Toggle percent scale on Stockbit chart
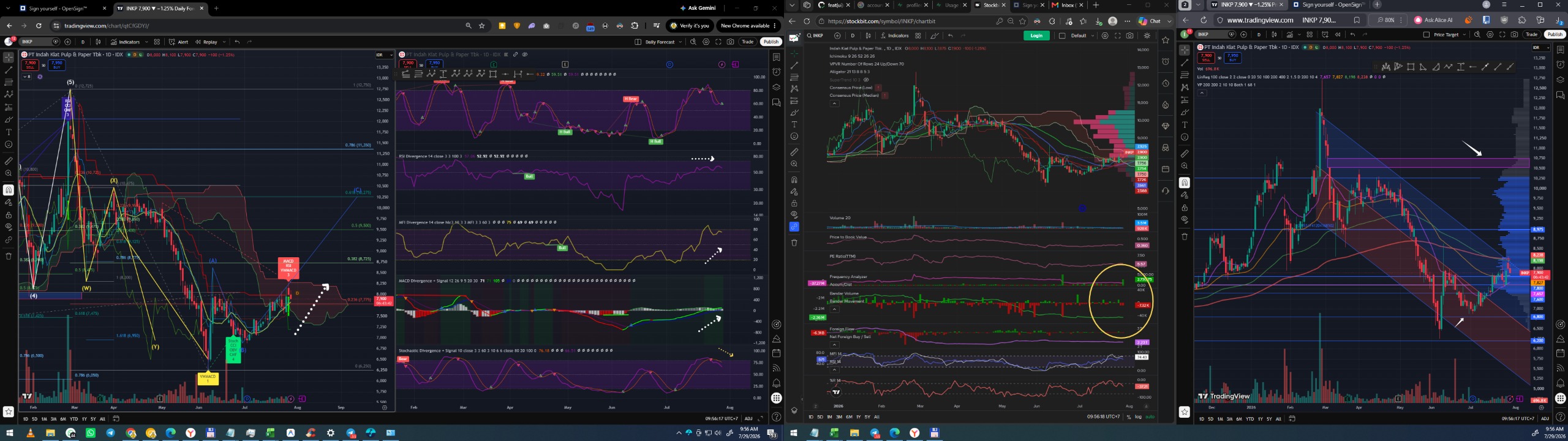The width and height of the screenshot is (1568, 441). [x=1128, y=417]
